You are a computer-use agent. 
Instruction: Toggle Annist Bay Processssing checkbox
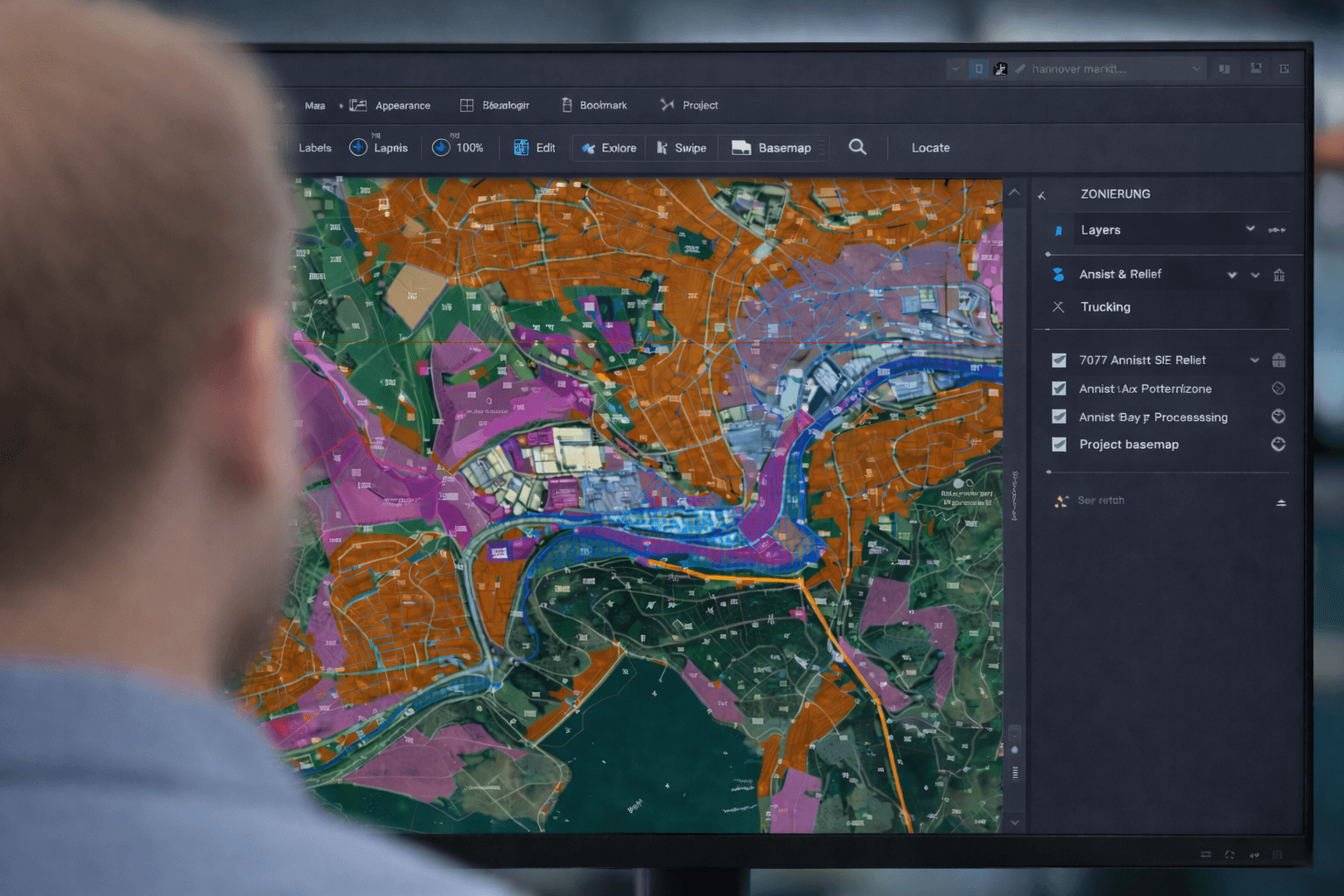[1059, 416]
